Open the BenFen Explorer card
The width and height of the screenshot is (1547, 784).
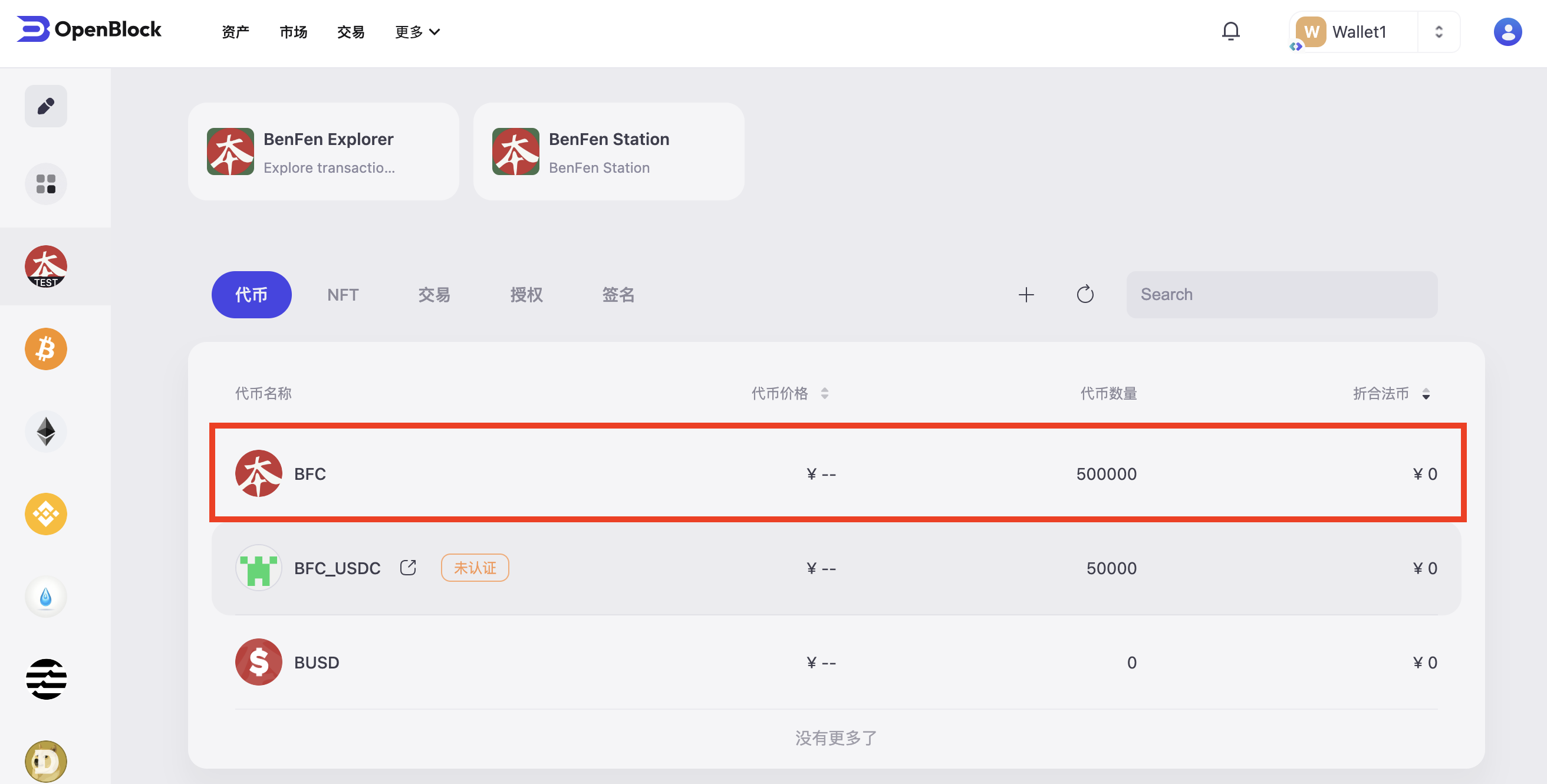click(x=323, y=151)
